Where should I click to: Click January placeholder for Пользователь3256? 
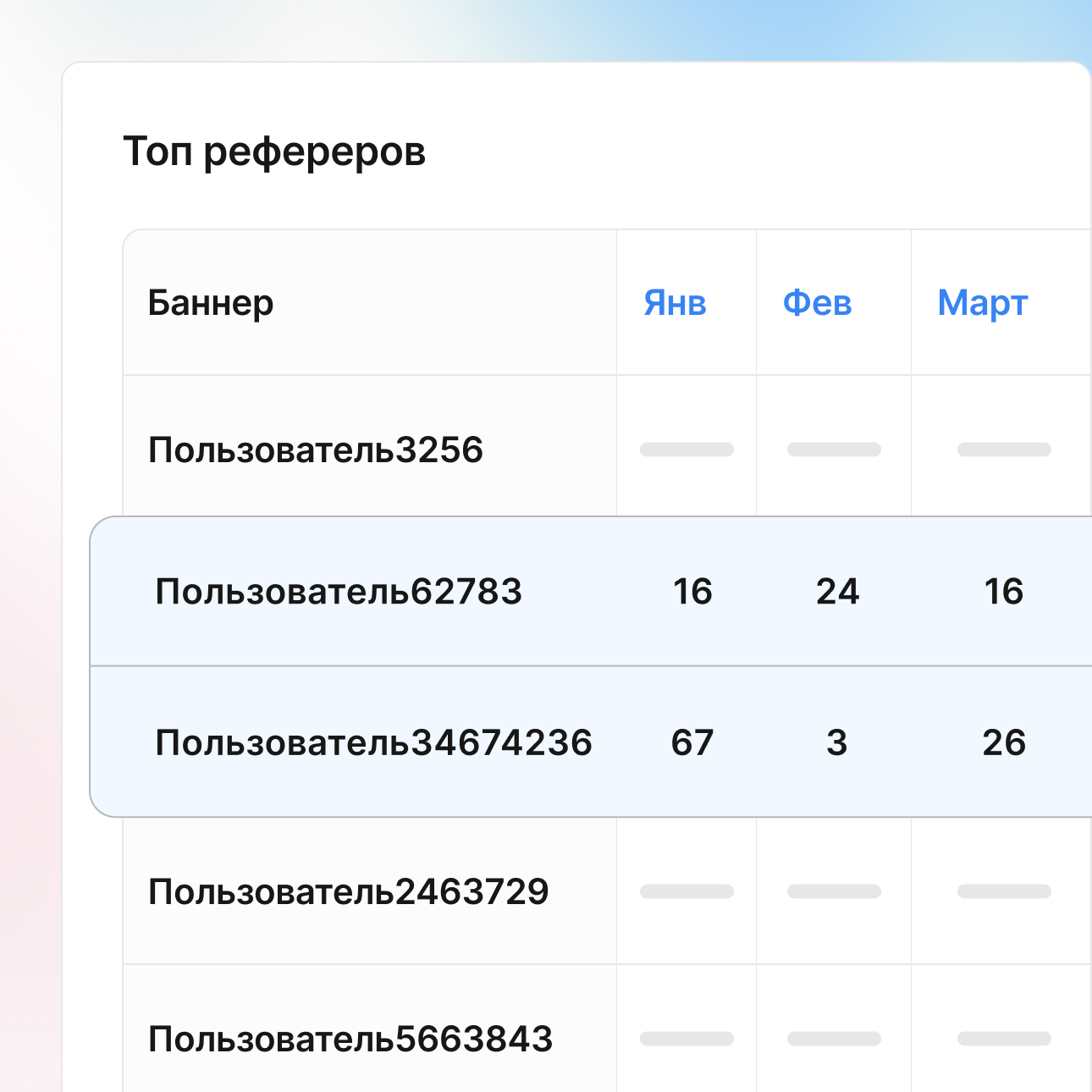tap(687, 449)
